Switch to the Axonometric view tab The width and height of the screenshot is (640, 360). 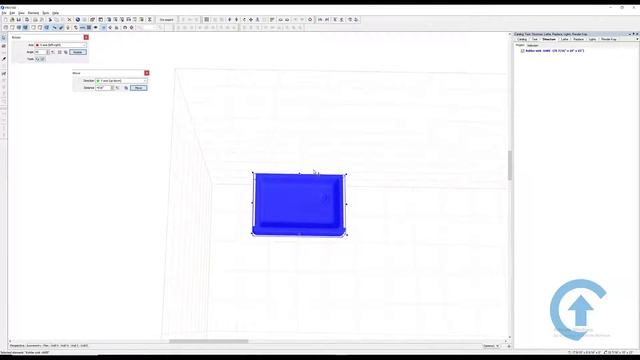(34, 346)
